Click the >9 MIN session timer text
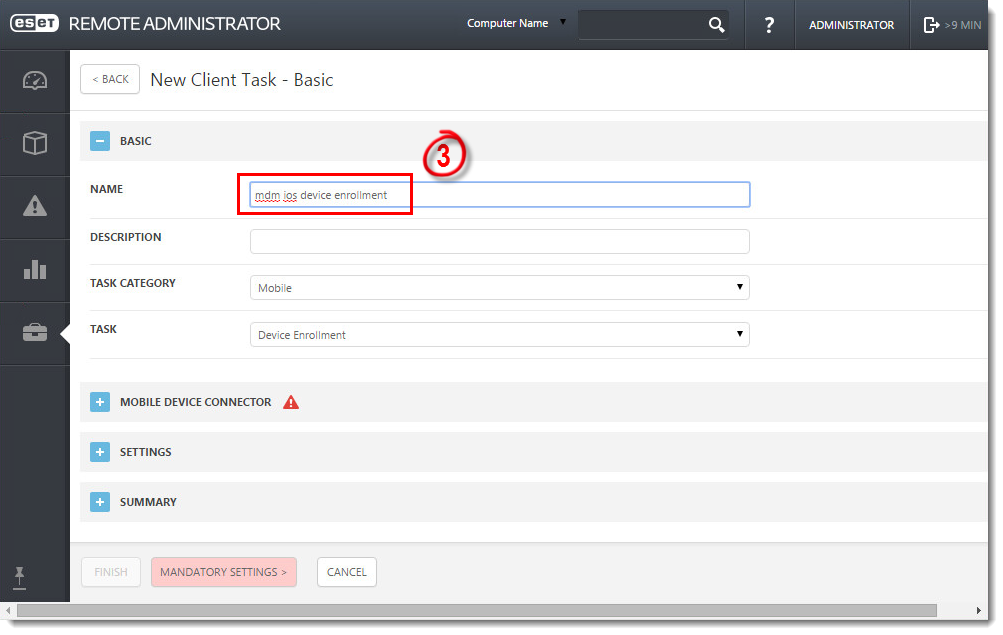1003x635 pixels. 963,25
